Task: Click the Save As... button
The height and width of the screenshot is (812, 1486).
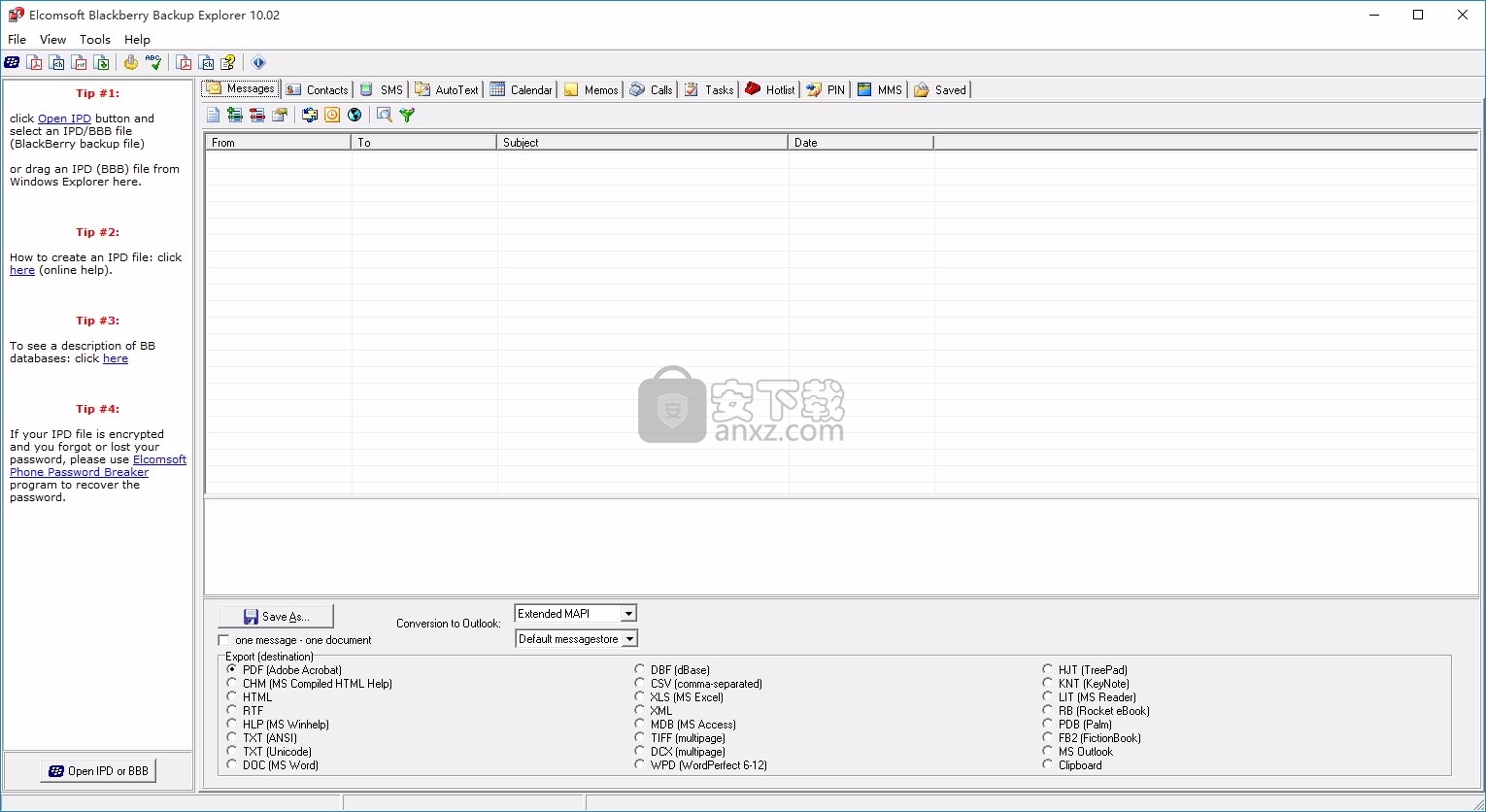Action: [x=276, y=616]
